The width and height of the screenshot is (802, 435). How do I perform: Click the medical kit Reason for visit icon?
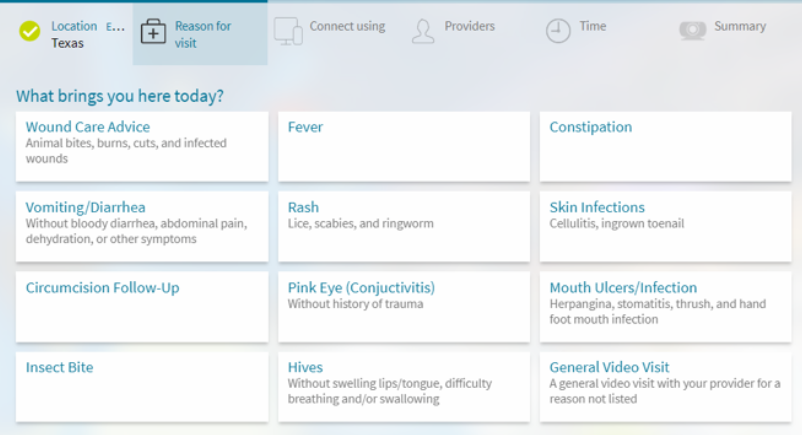coord(153,32)
